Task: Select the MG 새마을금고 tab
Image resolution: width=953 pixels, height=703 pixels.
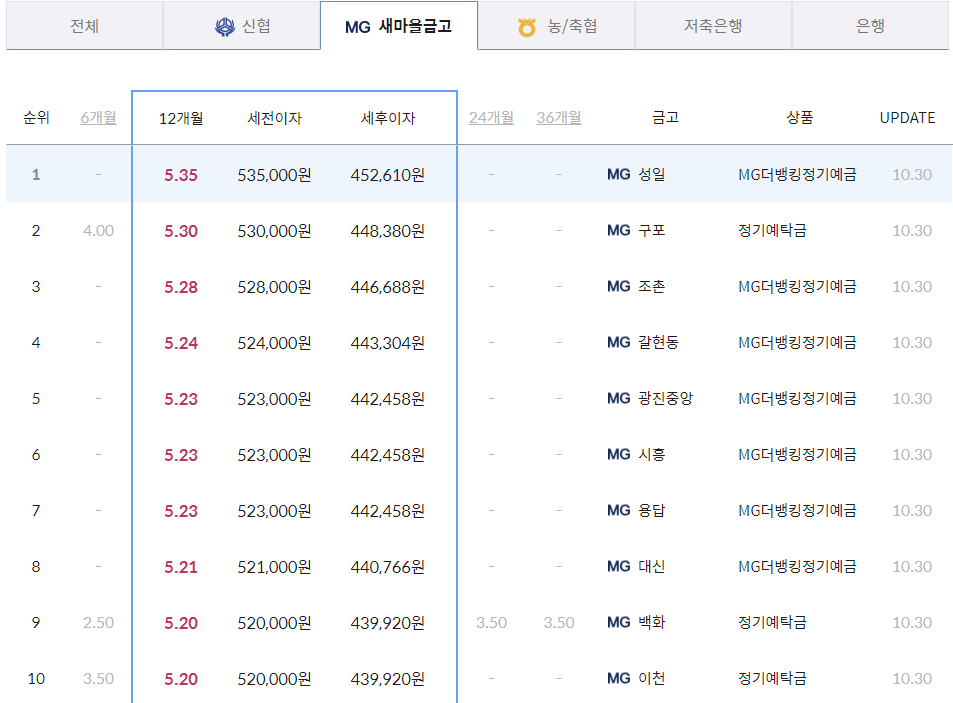Action: click(399, 26)
